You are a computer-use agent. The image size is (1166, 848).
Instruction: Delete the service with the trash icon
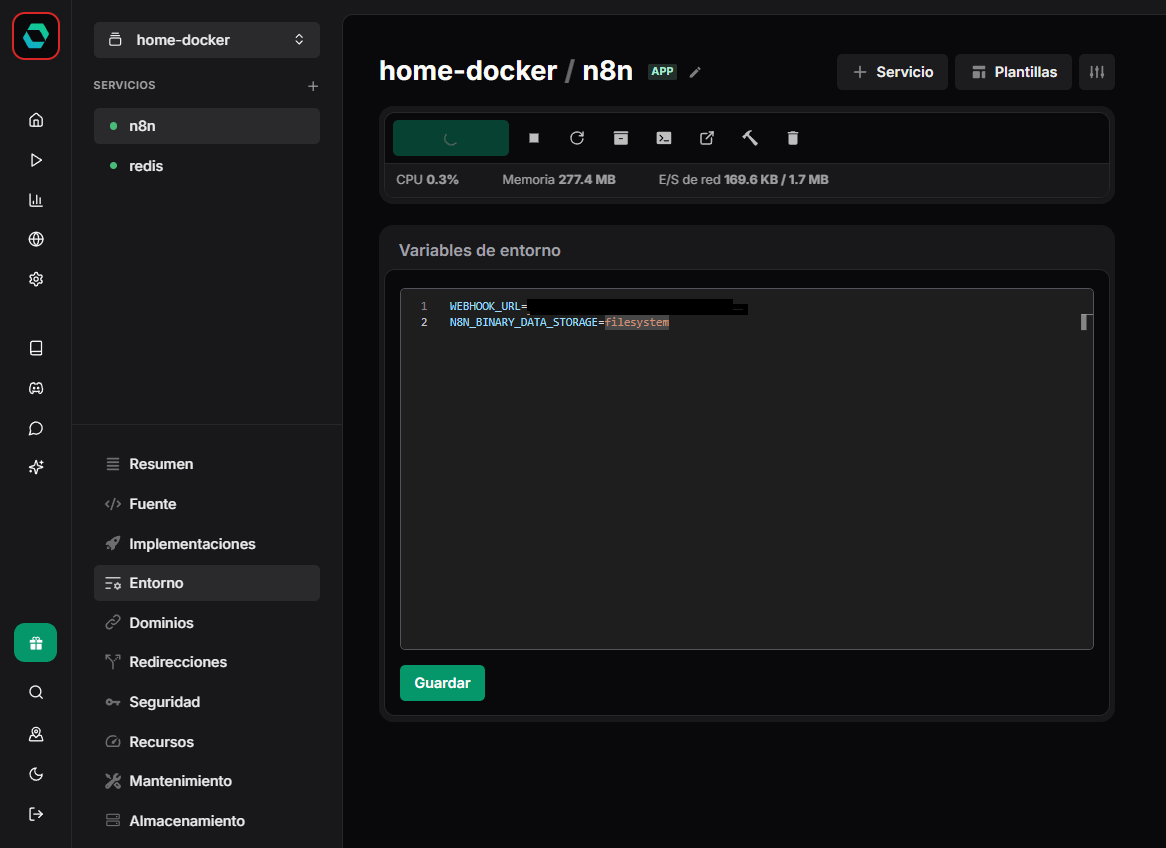tap(793, 138)
